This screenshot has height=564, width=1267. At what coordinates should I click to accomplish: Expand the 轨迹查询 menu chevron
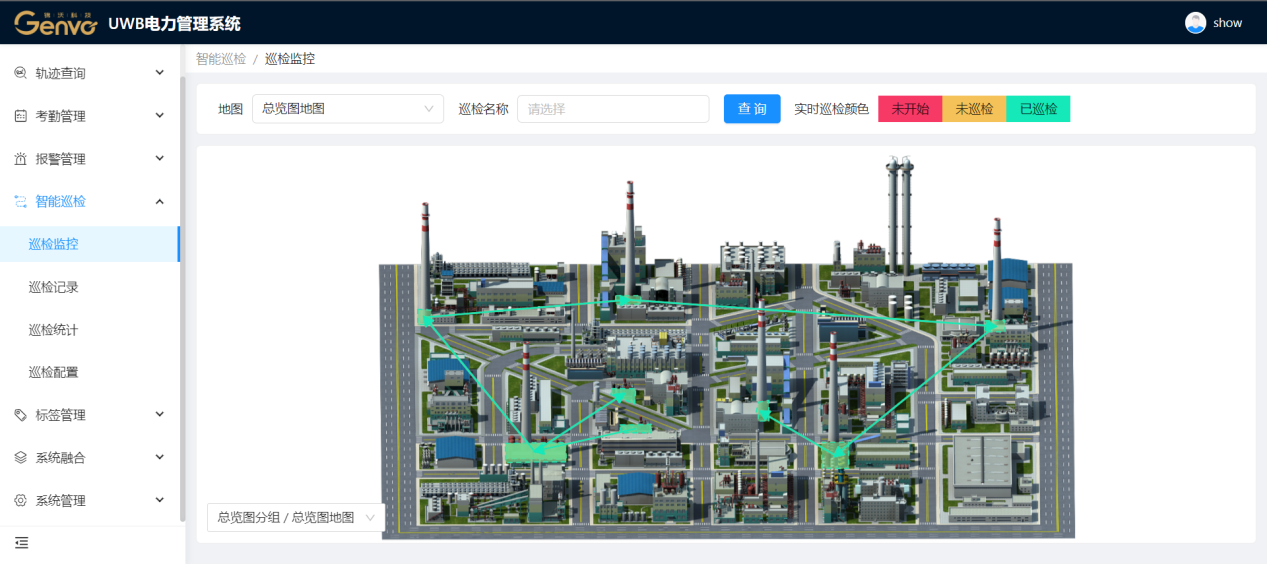click(x=160, y=73)
